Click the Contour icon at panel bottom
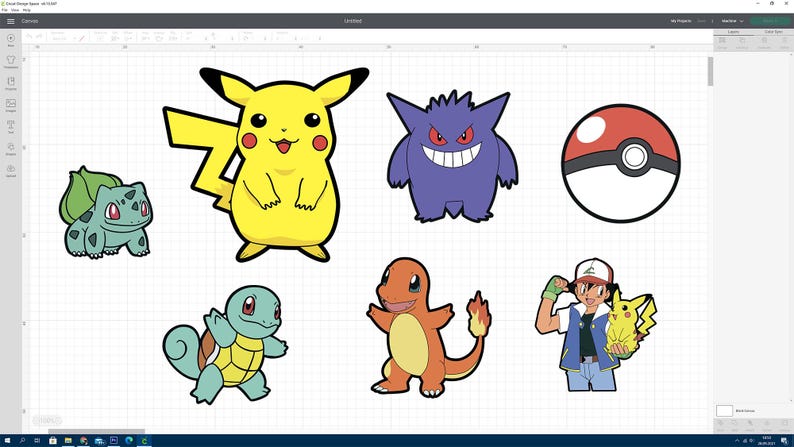 [783, 425]
